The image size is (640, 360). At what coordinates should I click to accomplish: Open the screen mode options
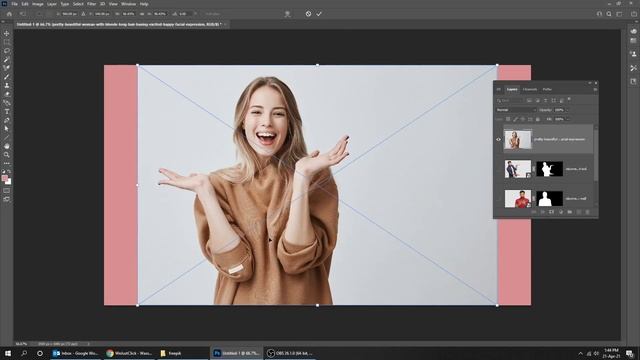tap(7, 199)
